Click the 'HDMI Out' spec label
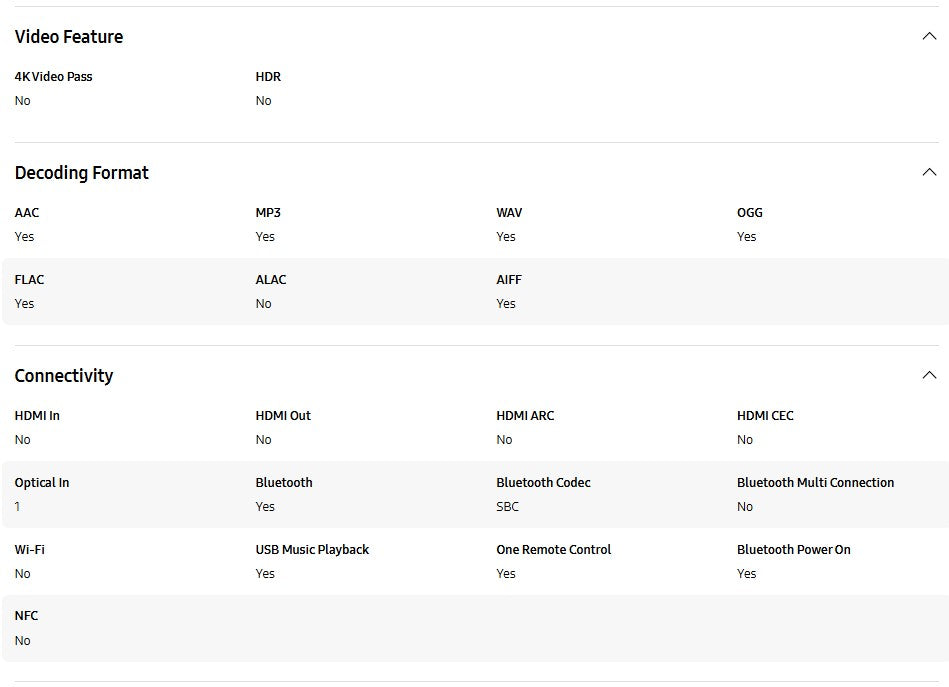Screen dimensions: 949x687 point(283,416)
